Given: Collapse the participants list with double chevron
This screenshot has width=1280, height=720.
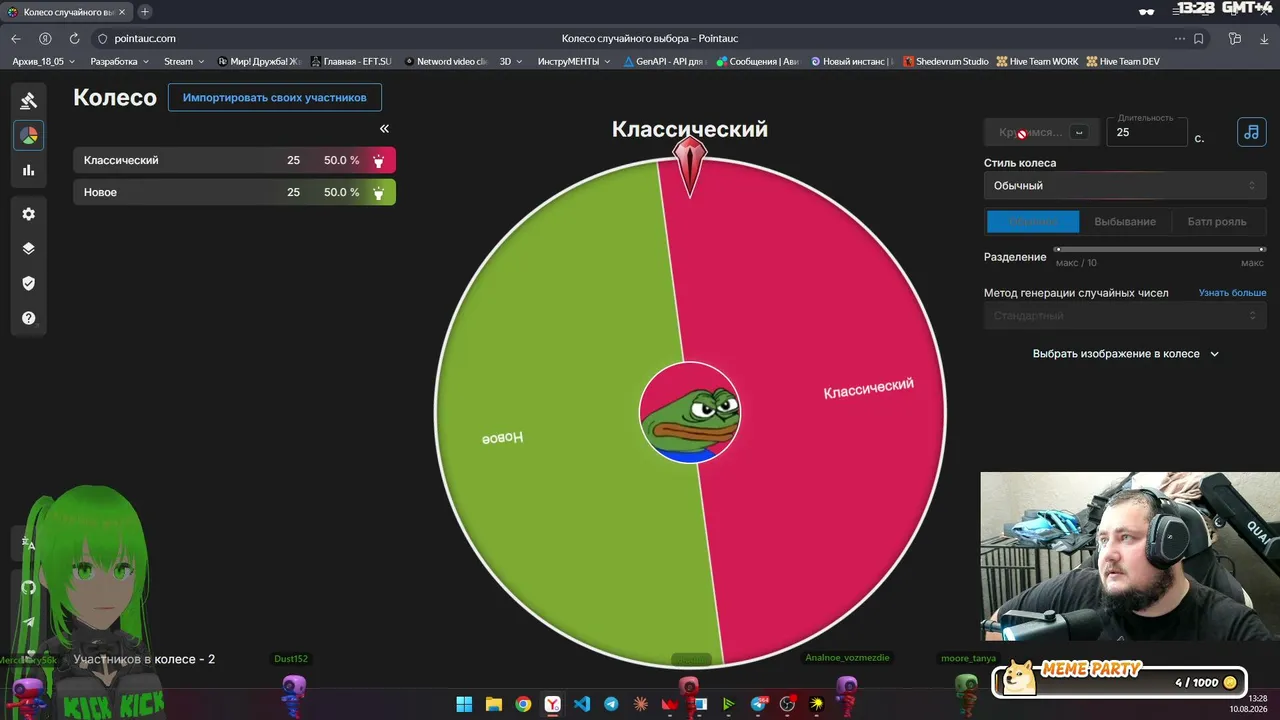Looking at the screenshot, I should pos(384,128).
